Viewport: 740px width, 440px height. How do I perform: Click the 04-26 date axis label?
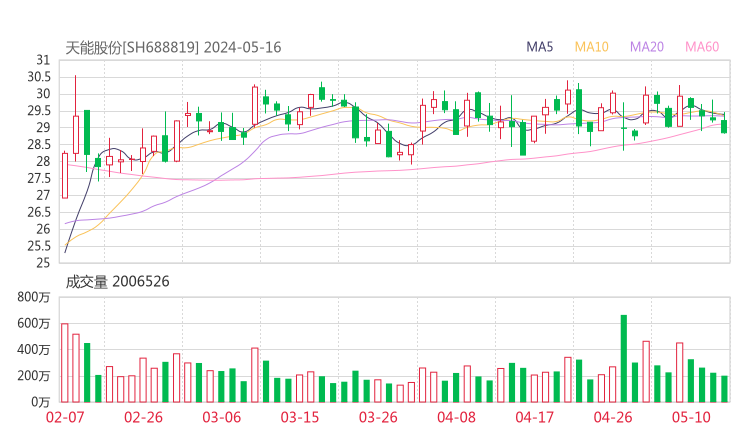click(x=613, y=417)
